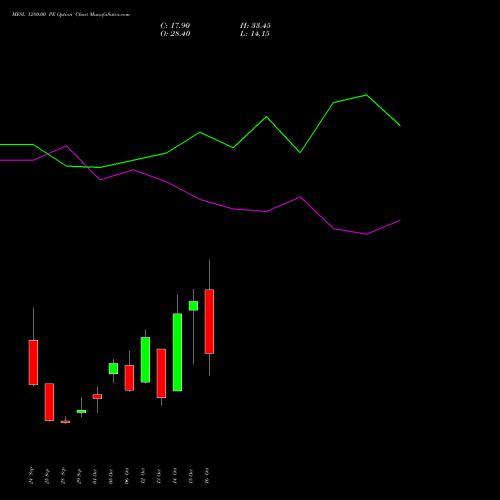Screen dimensions: 500x500
Task: Click the 28 Sep date label
Action: pos(63,476)
